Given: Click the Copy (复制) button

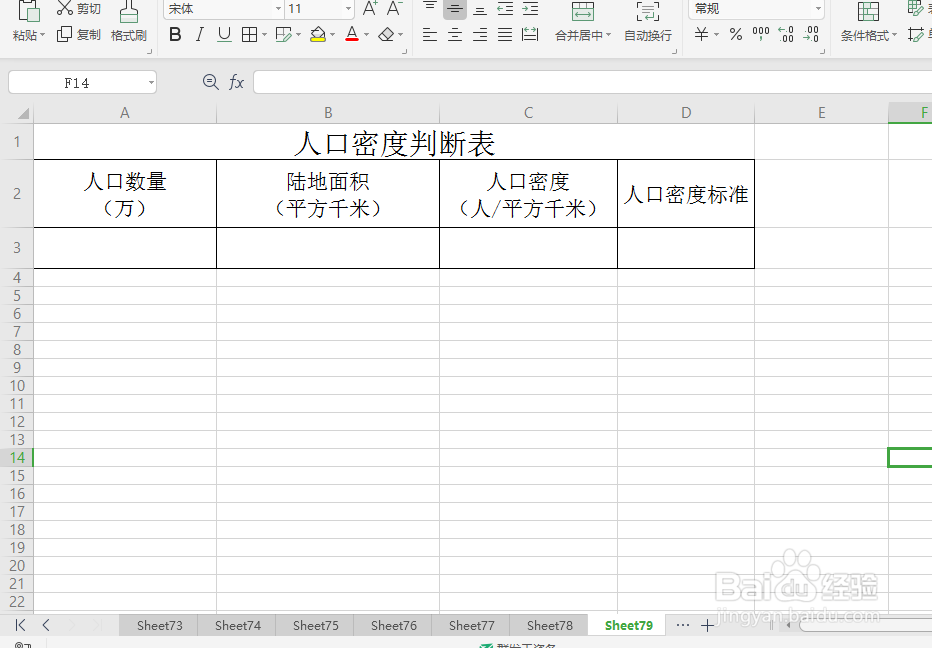Looking at the screenshot, I should (78, 35).
